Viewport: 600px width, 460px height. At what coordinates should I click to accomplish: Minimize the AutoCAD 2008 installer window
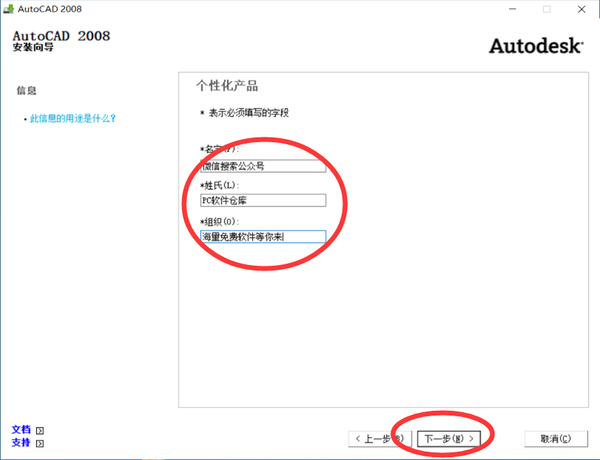pyautogui.click(x=512, y=9)
